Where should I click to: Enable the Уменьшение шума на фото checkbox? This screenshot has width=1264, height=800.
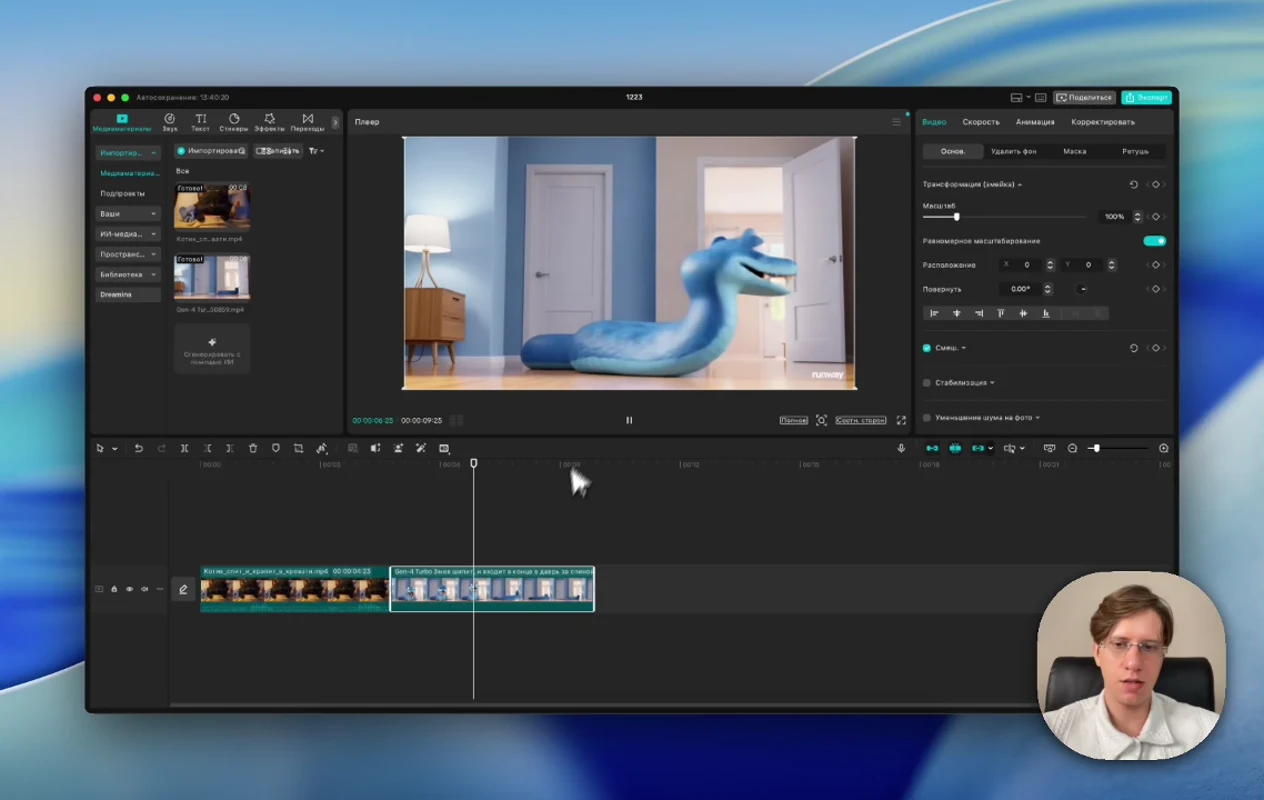[927, 418]
